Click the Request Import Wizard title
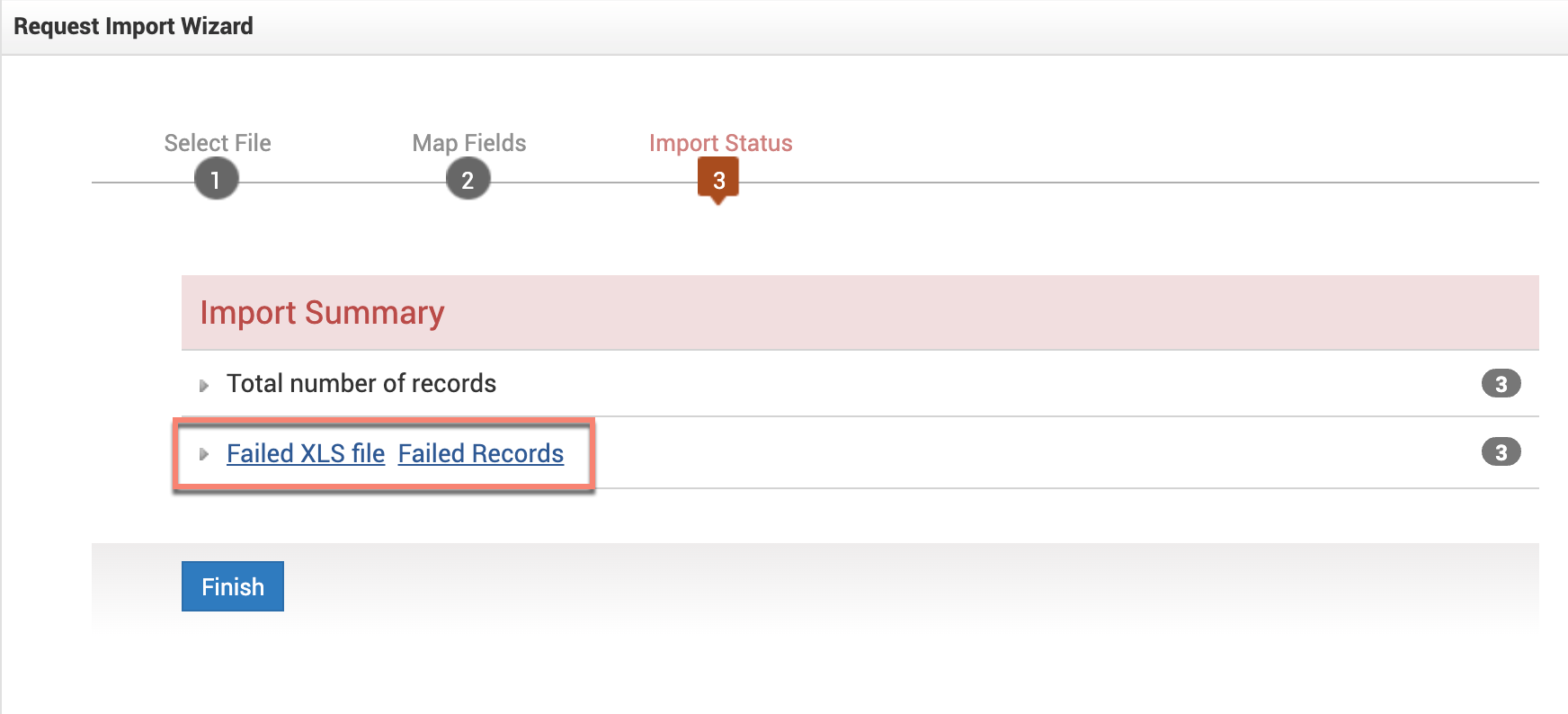Screen dimensions: 1568x714 click(x=133, y=26)
